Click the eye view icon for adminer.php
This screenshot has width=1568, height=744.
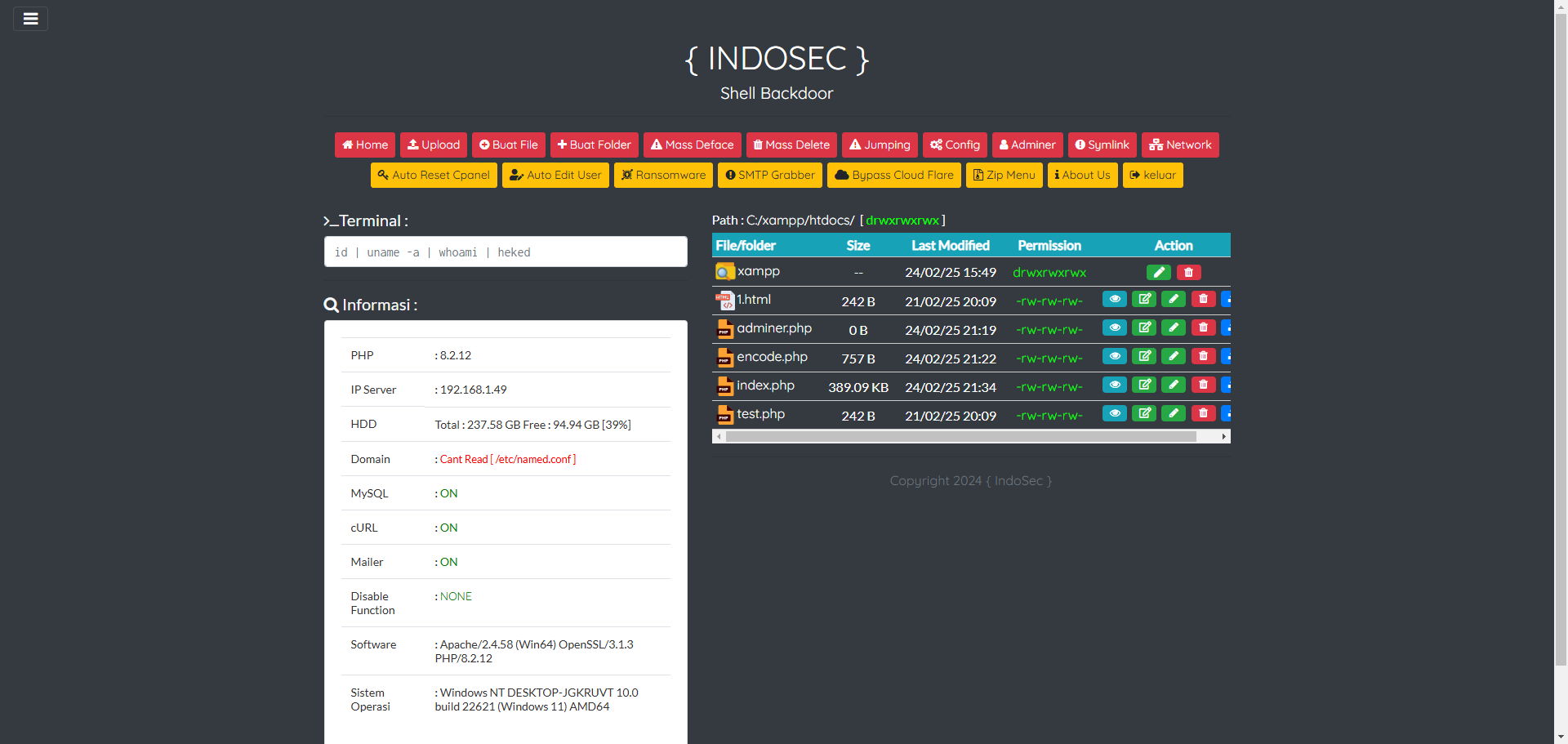click(x=1114, y=327)
